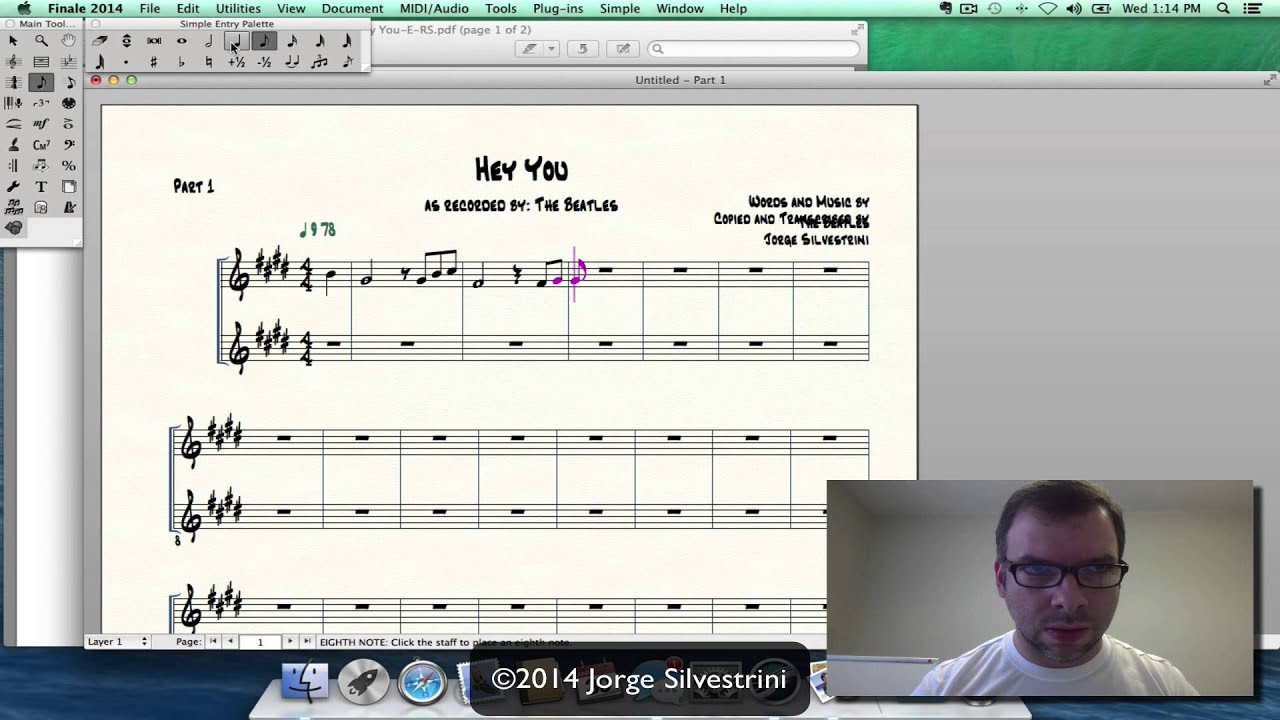Select the MIDI tool

coord(68,103)
